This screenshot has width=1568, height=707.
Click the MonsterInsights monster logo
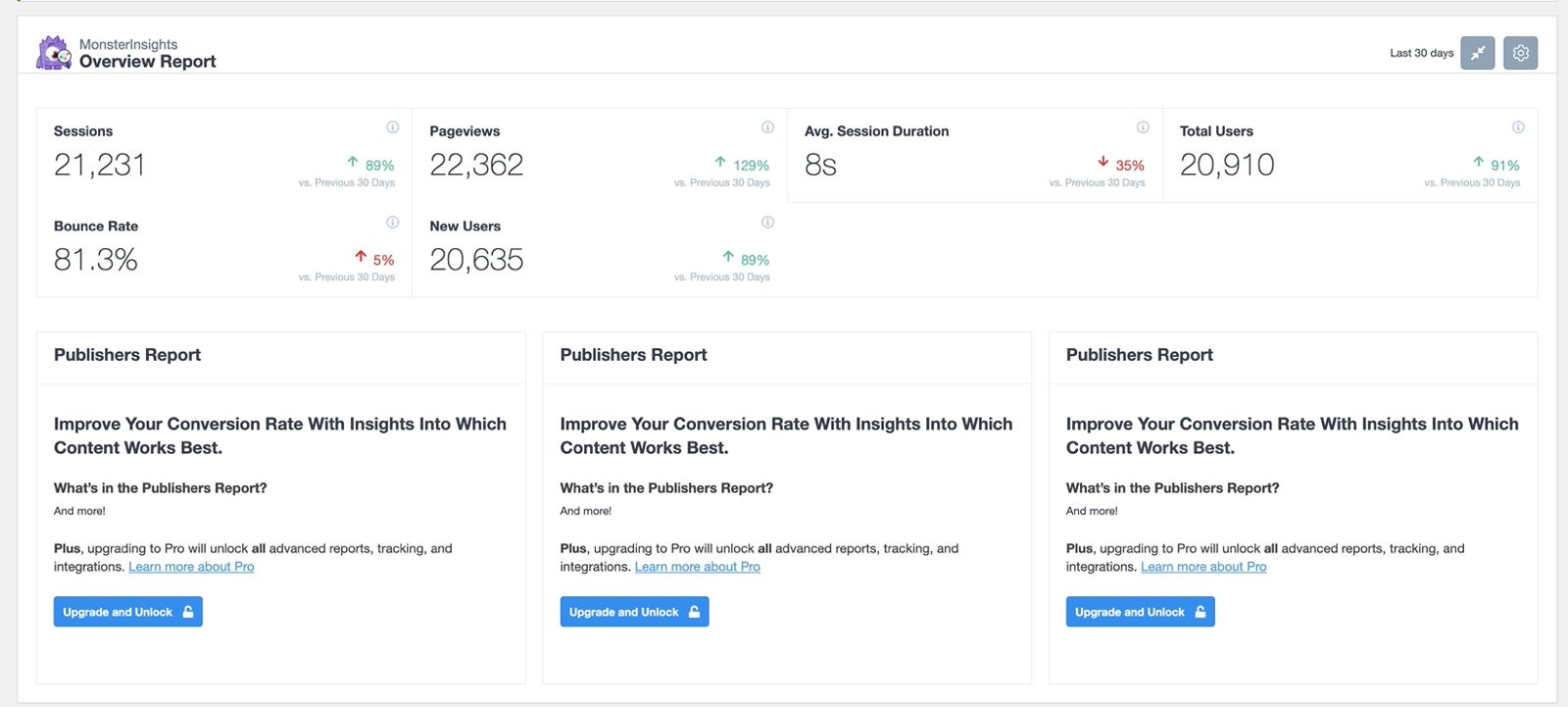coord(54,53)
